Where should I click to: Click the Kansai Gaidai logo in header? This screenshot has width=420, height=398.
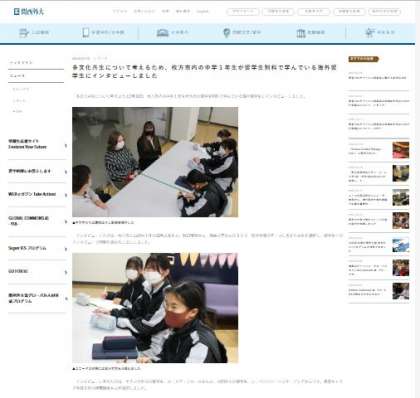(x=29, y=12)
